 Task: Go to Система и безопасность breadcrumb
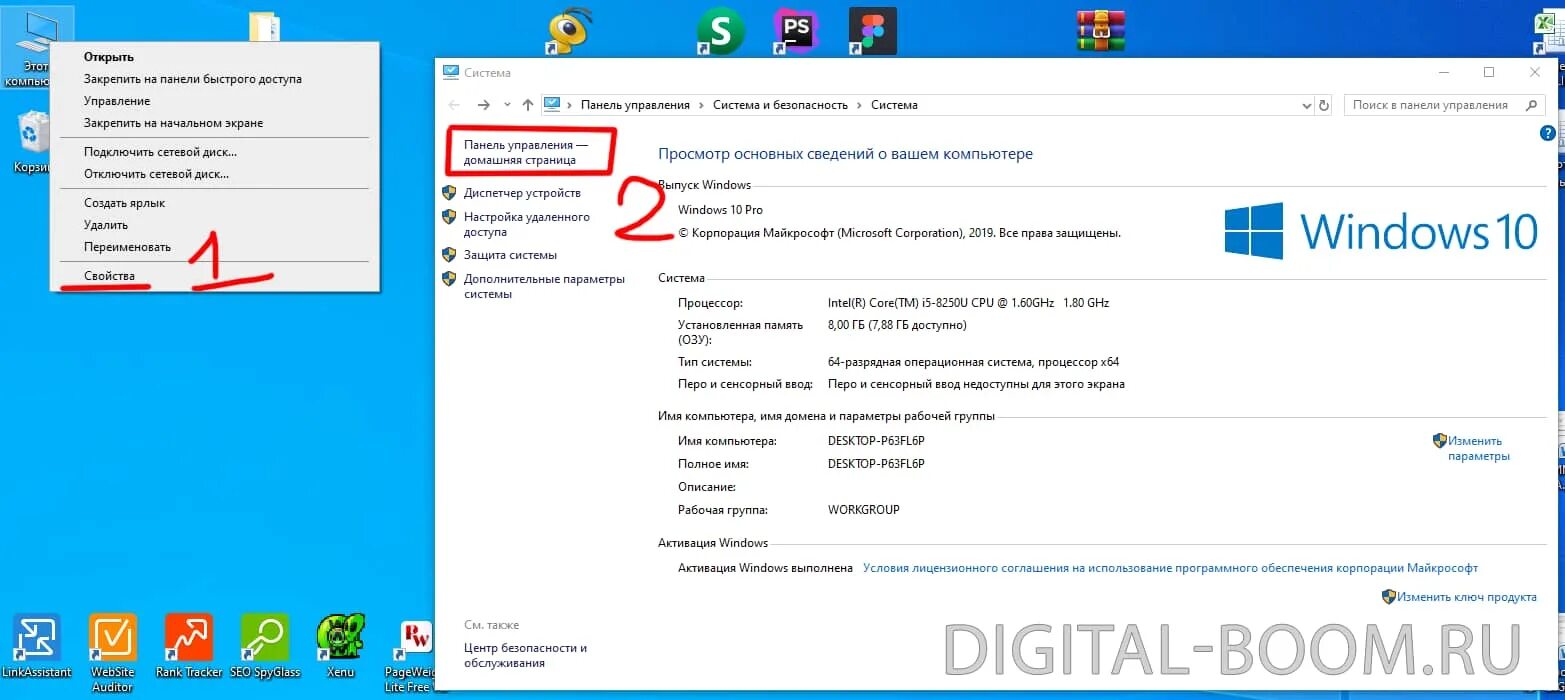click(780, 105)
